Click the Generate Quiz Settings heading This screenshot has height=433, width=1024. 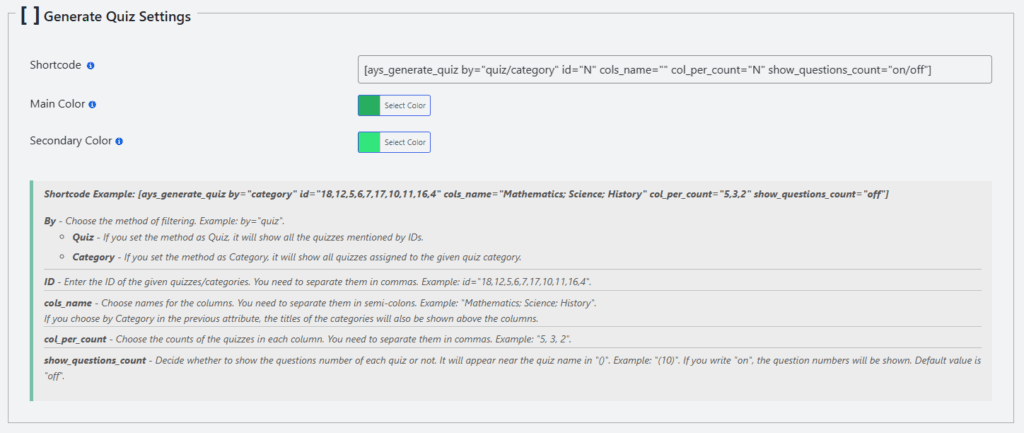(118, 17)
